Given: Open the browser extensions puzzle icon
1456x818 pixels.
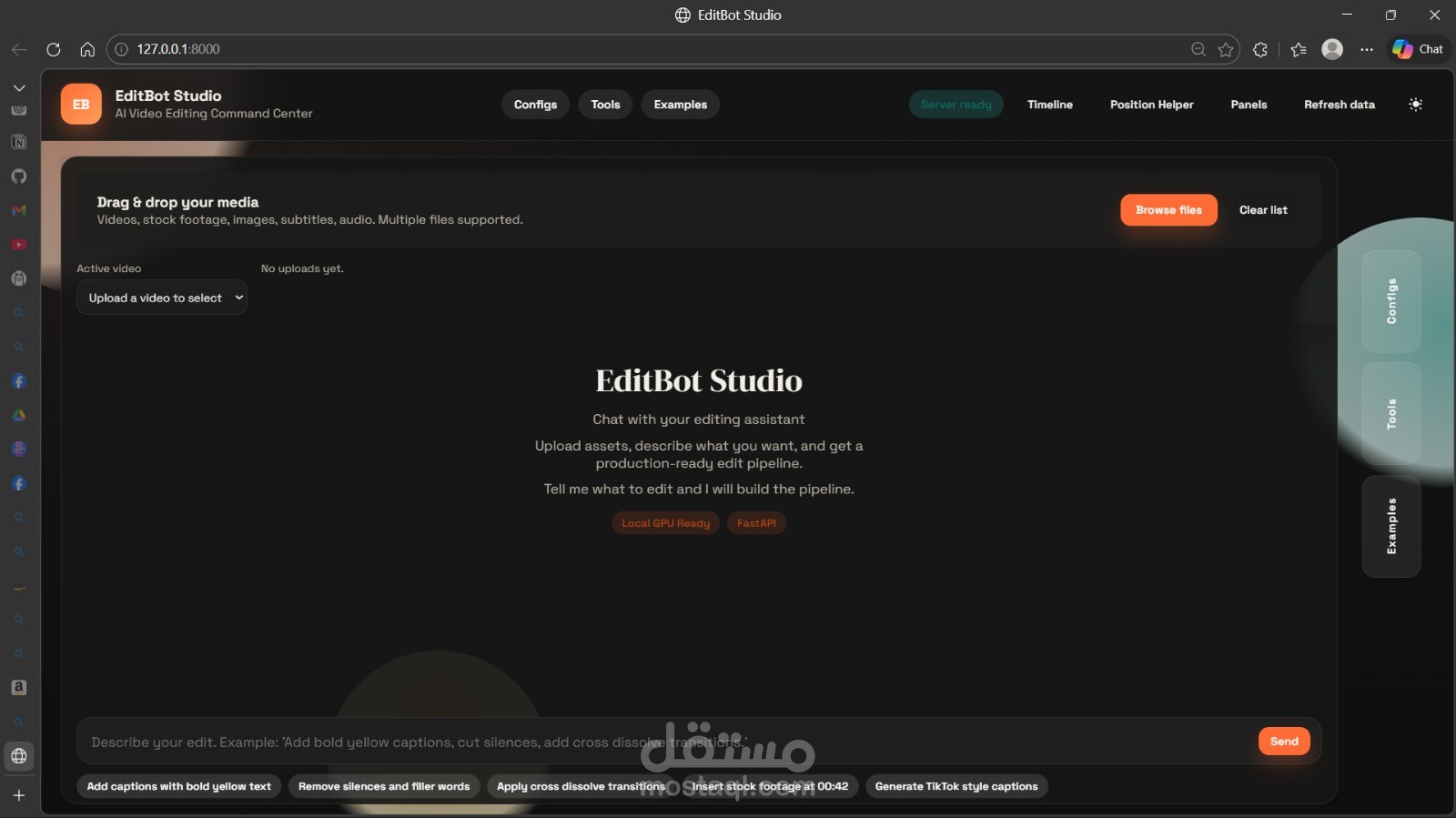Looking at the screenshot, I should point(1260,49).
